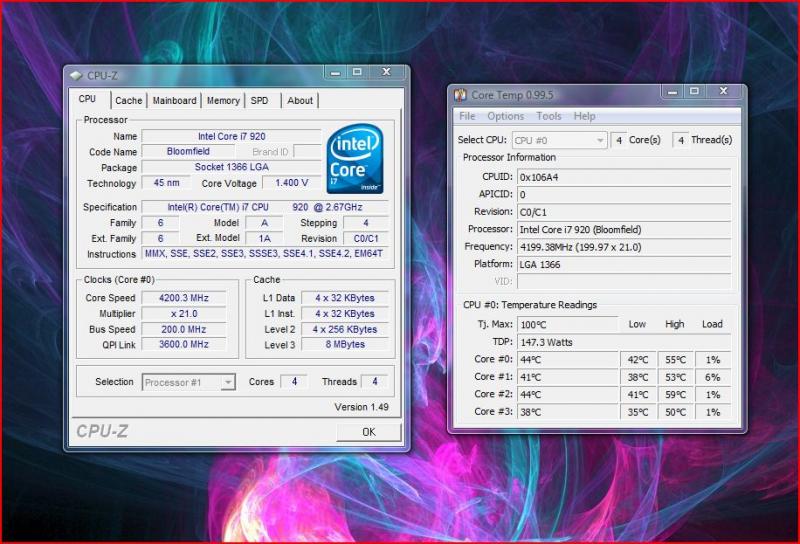Click the Technology value 45 nm
Screen dimensions: 800x544
[x=166, y=183]
